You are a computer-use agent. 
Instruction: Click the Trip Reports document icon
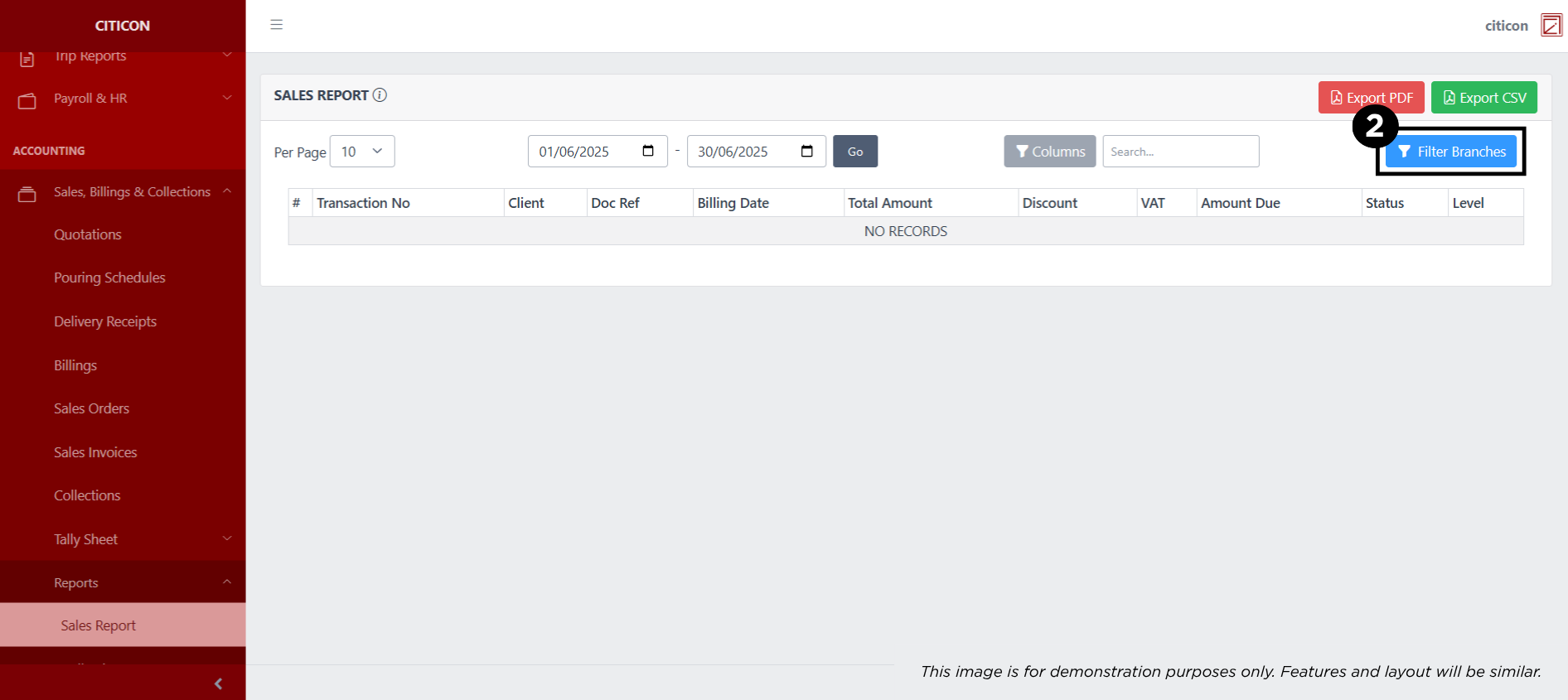(x=27, y=58)
